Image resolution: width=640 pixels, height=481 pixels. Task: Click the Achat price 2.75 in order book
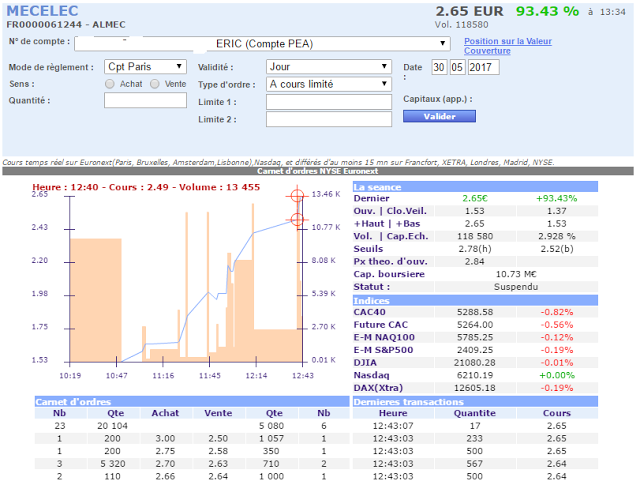coord(165,451)
